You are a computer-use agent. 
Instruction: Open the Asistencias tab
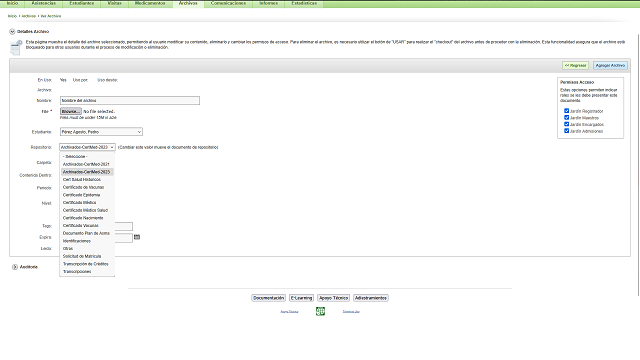[x=44, y=3]
